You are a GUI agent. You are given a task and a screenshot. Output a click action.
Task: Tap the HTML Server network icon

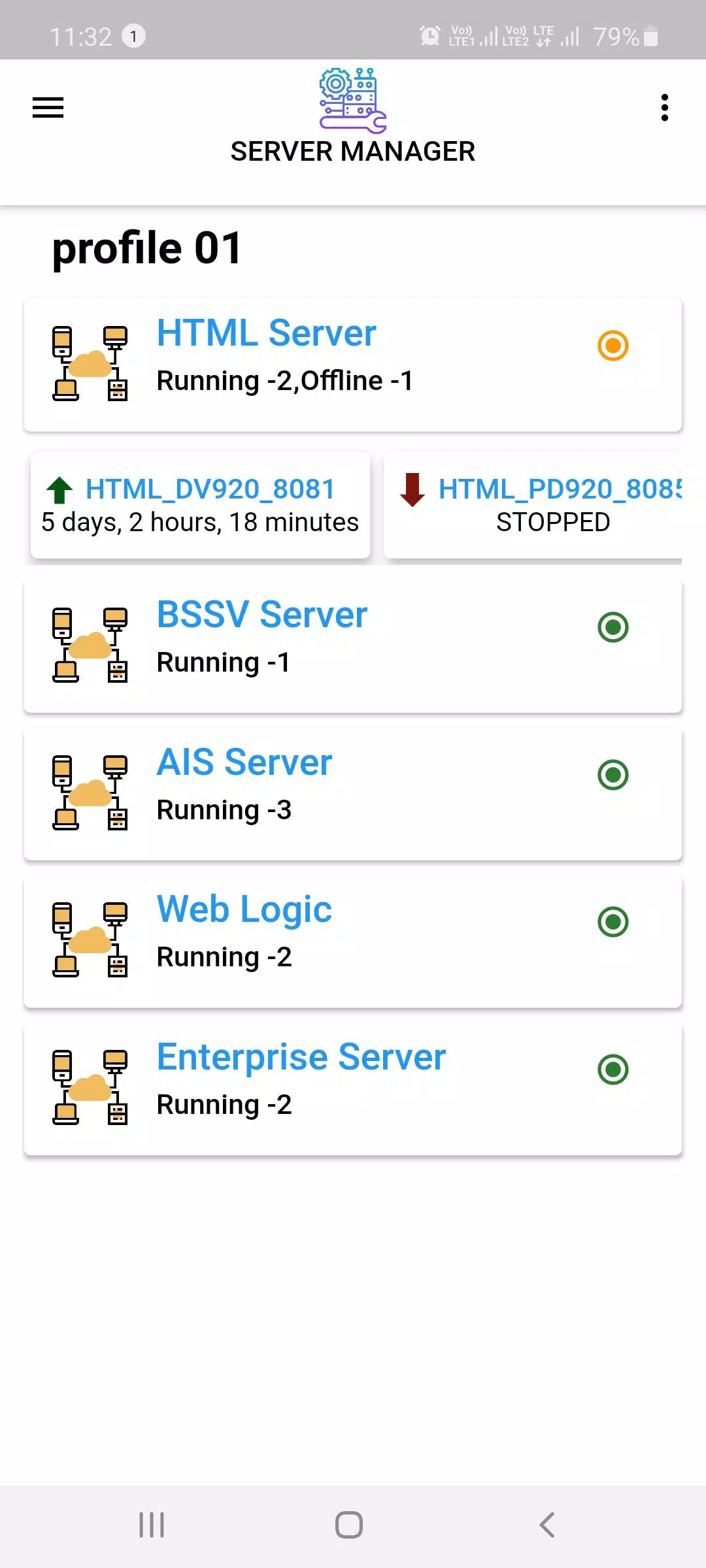click(90, 363)
